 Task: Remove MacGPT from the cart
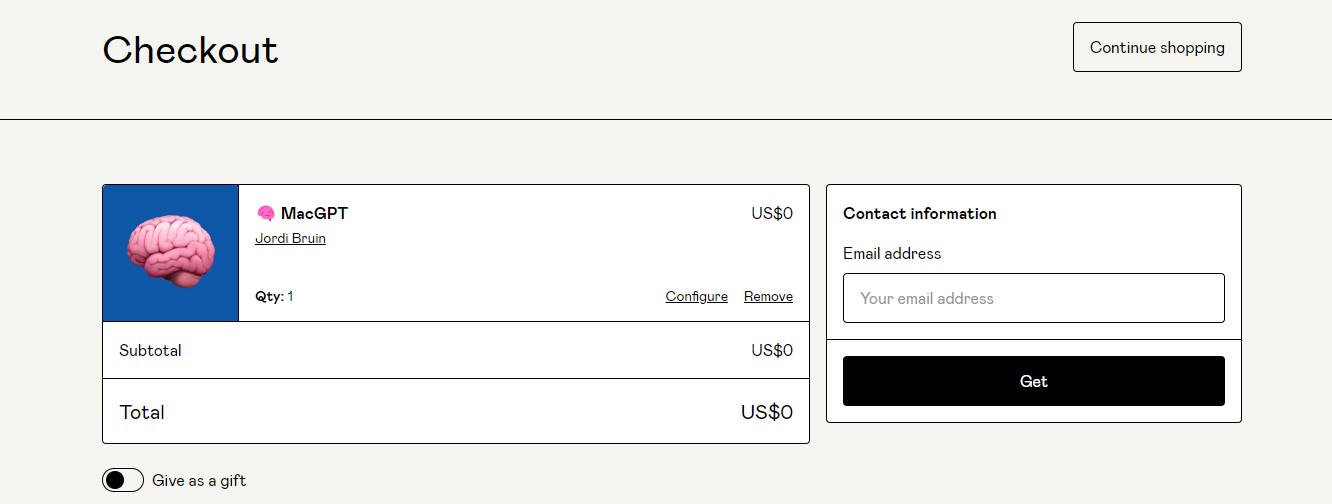point(768,297)
